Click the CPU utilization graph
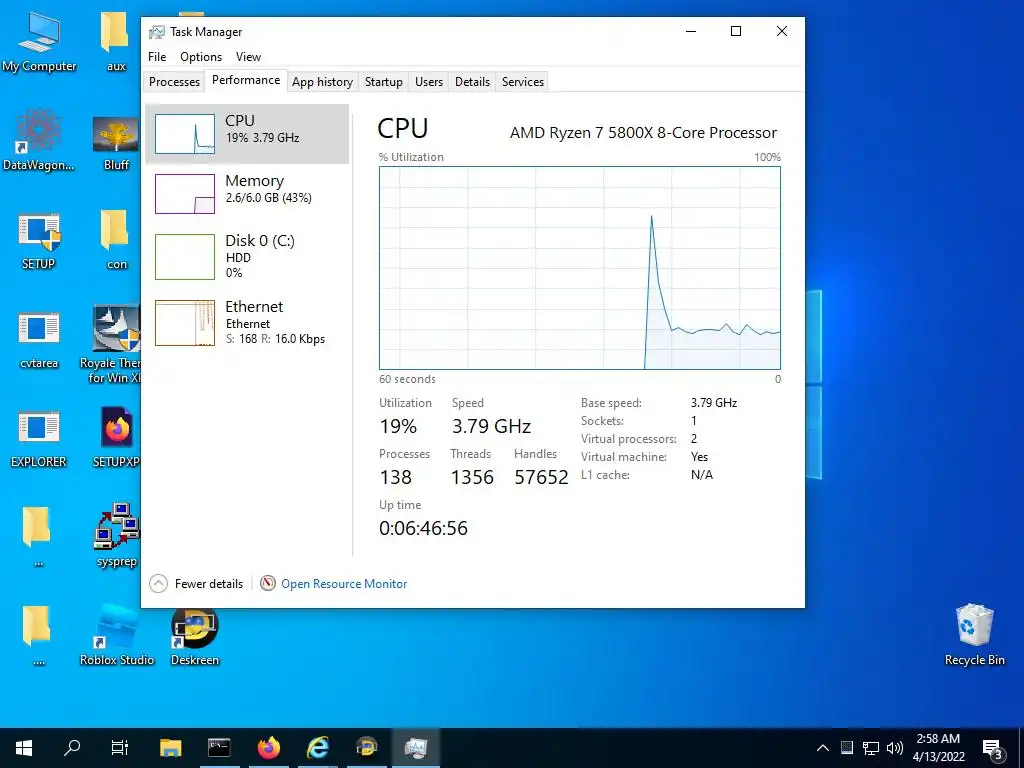Image resolution: width=1024 pixels, height=768 pixels. click(x=580, y=268)
